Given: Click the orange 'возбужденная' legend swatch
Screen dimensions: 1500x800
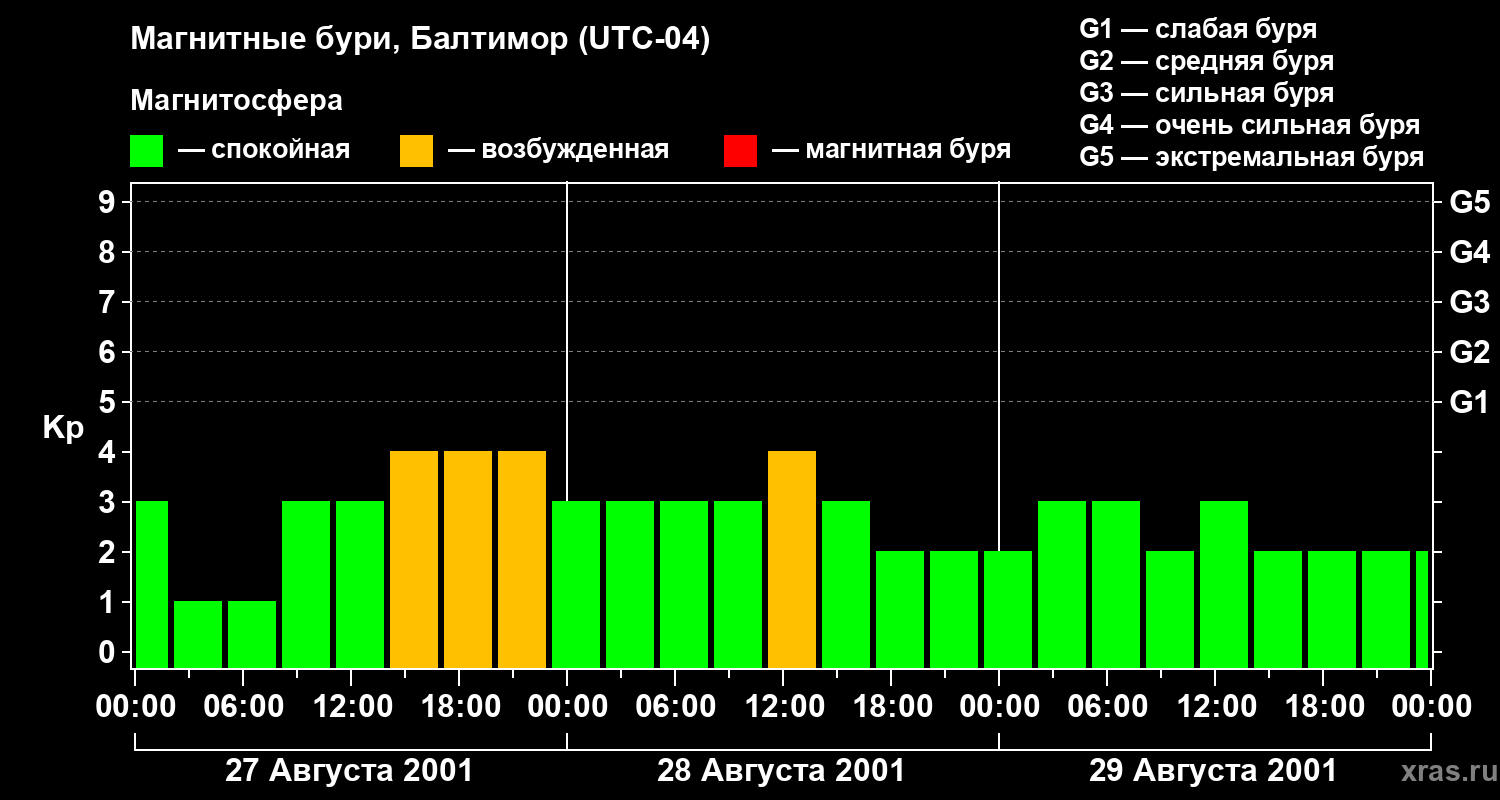Looking at the screenshot, I should [x=416, y=151].
